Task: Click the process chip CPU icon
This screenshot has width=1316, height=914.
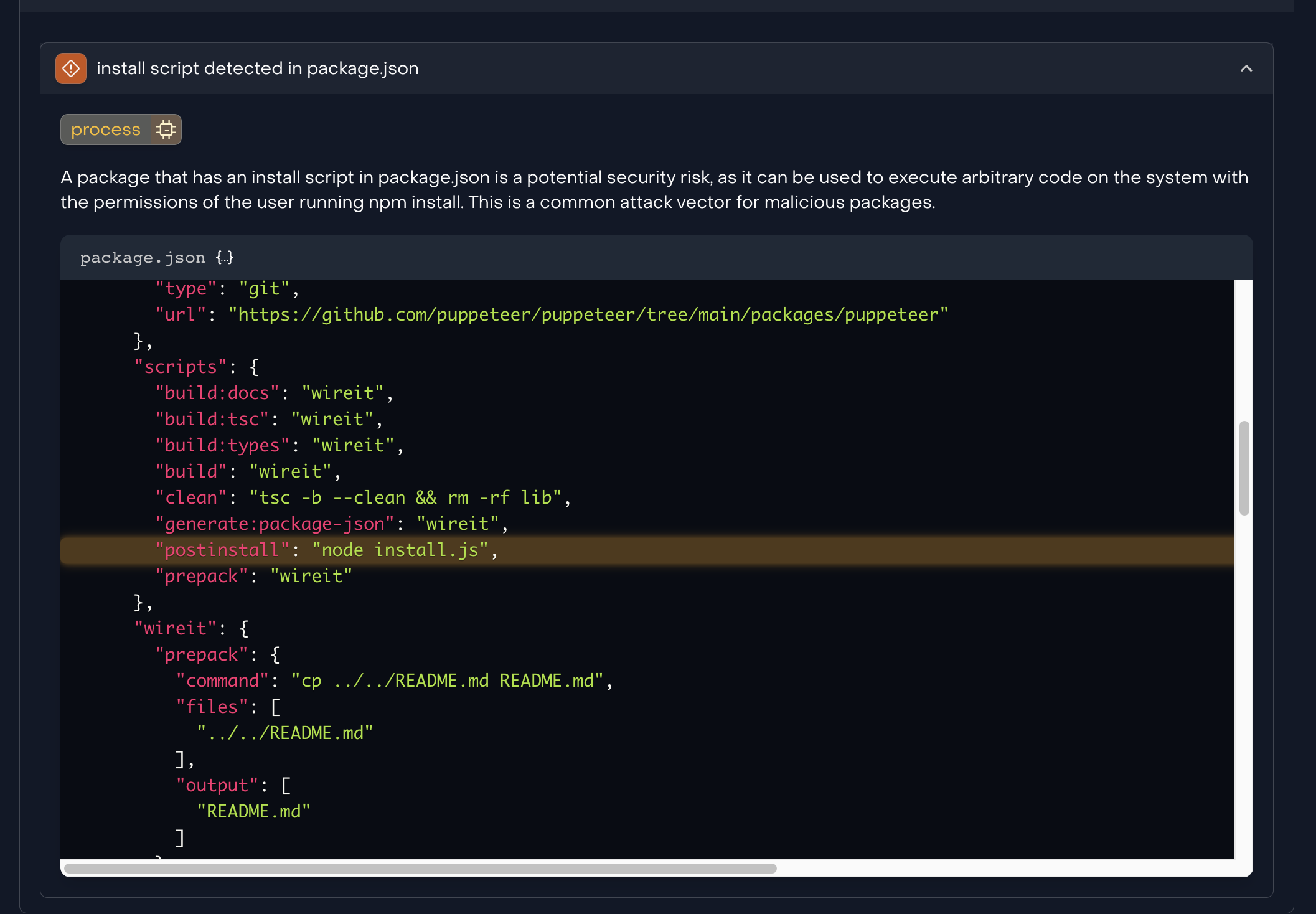Action: coord(166,130)
